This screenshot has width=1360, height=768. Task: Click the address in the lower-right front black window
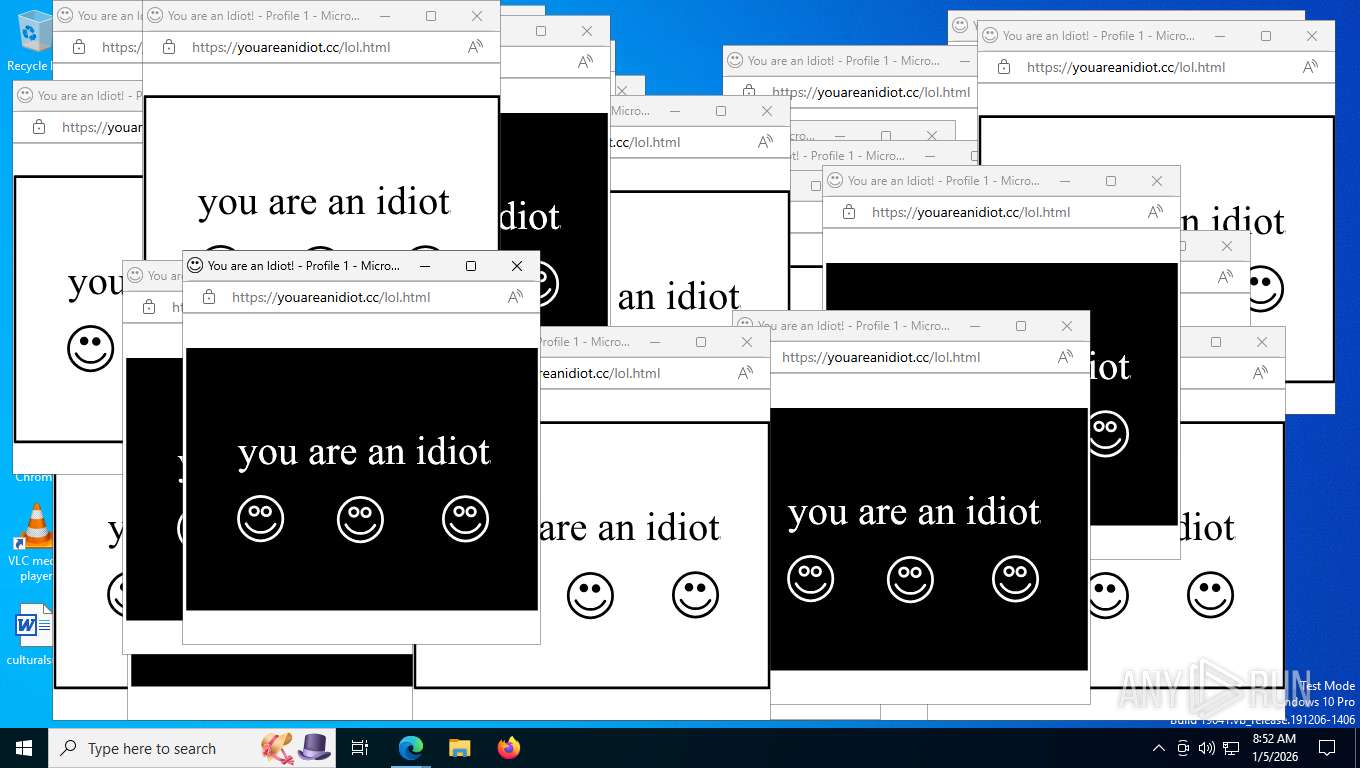pyautogui.click(x=881, y=357)
